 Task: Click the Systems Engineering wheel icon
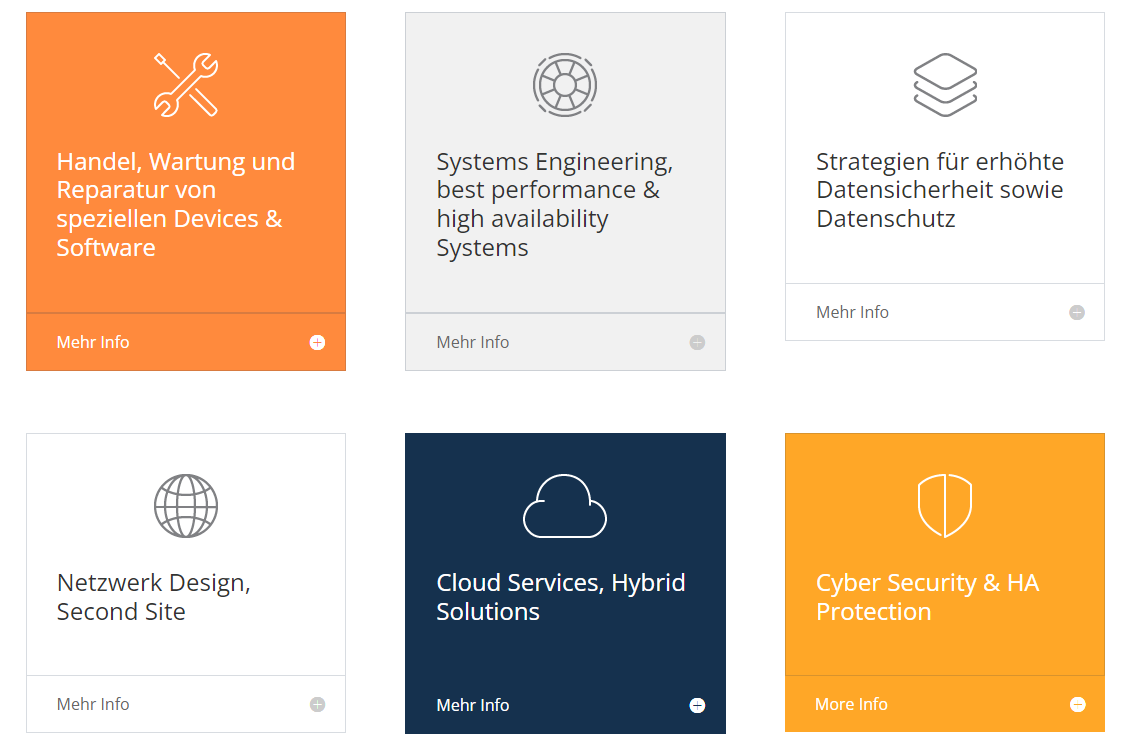coord(565,85)
